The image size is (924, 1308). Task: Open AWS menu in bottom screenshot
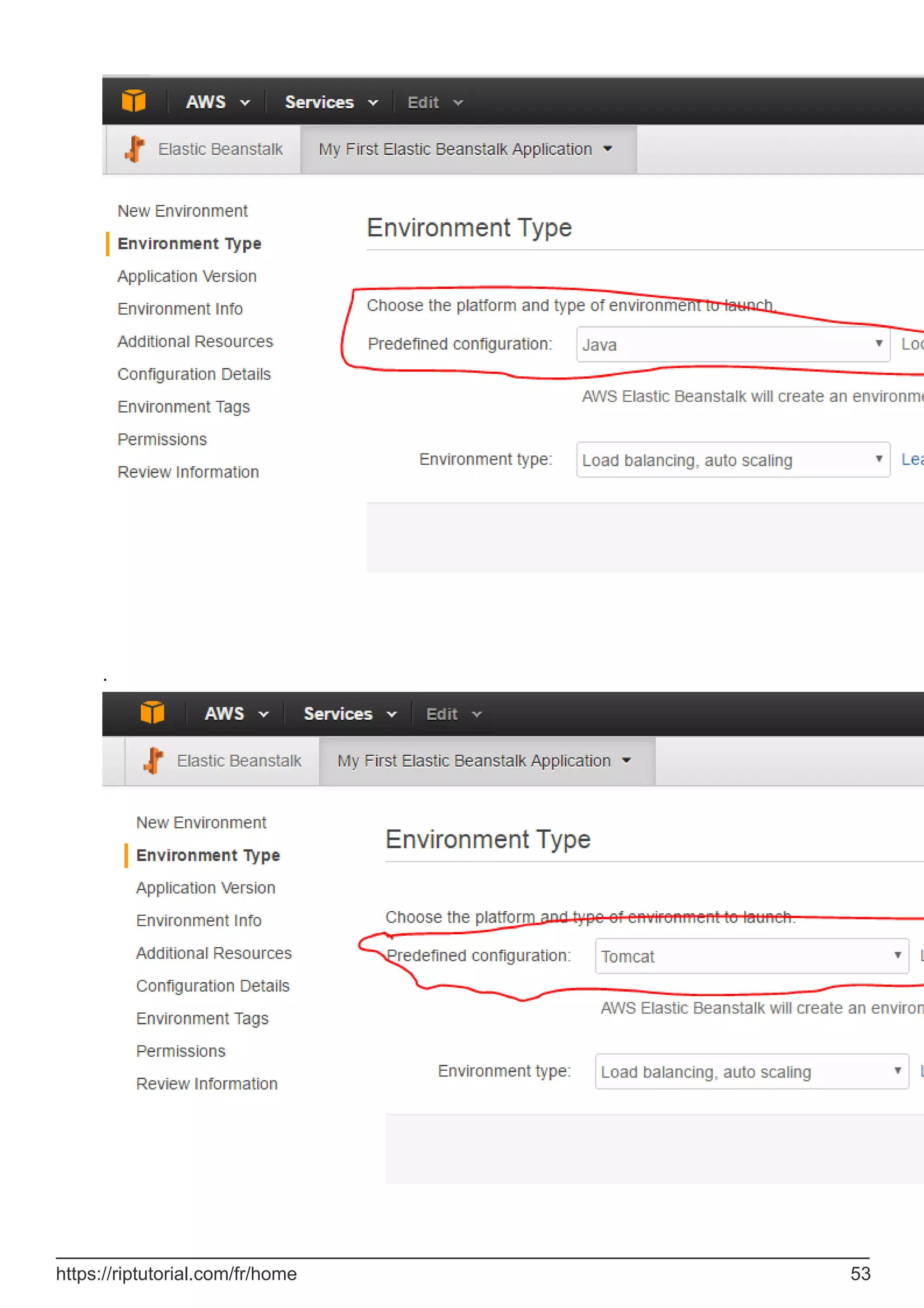pos(236,714)
